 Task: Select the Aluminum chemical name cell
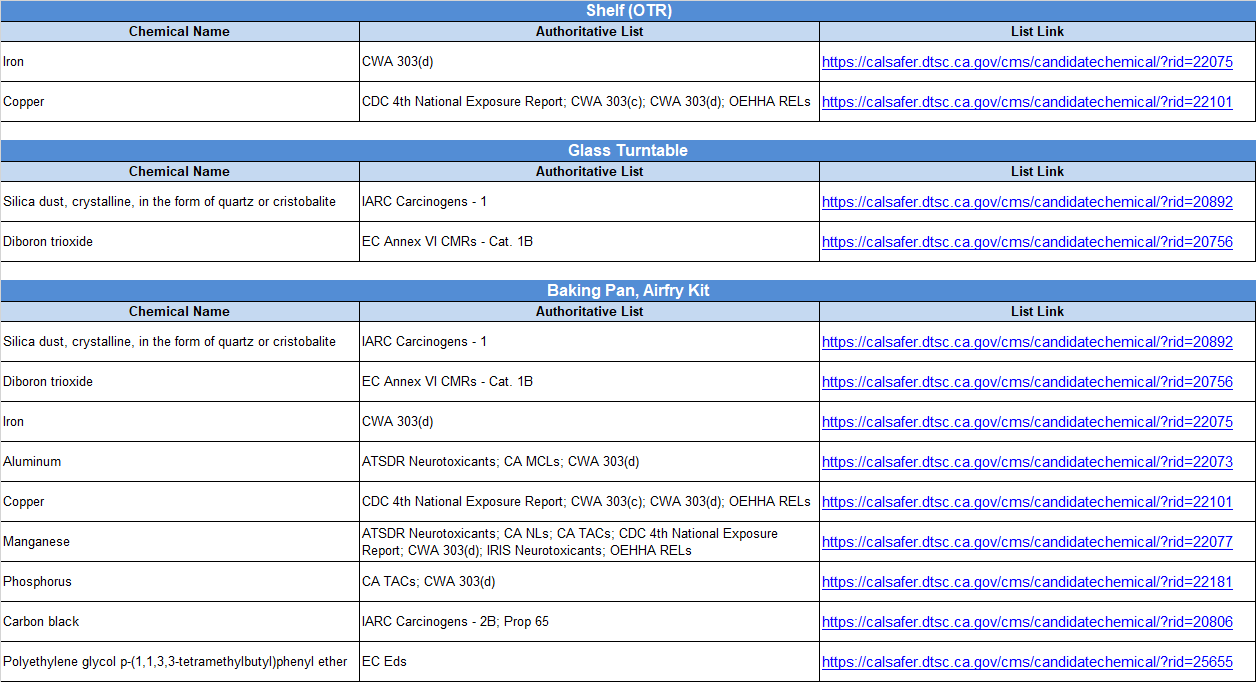[180, 462]
